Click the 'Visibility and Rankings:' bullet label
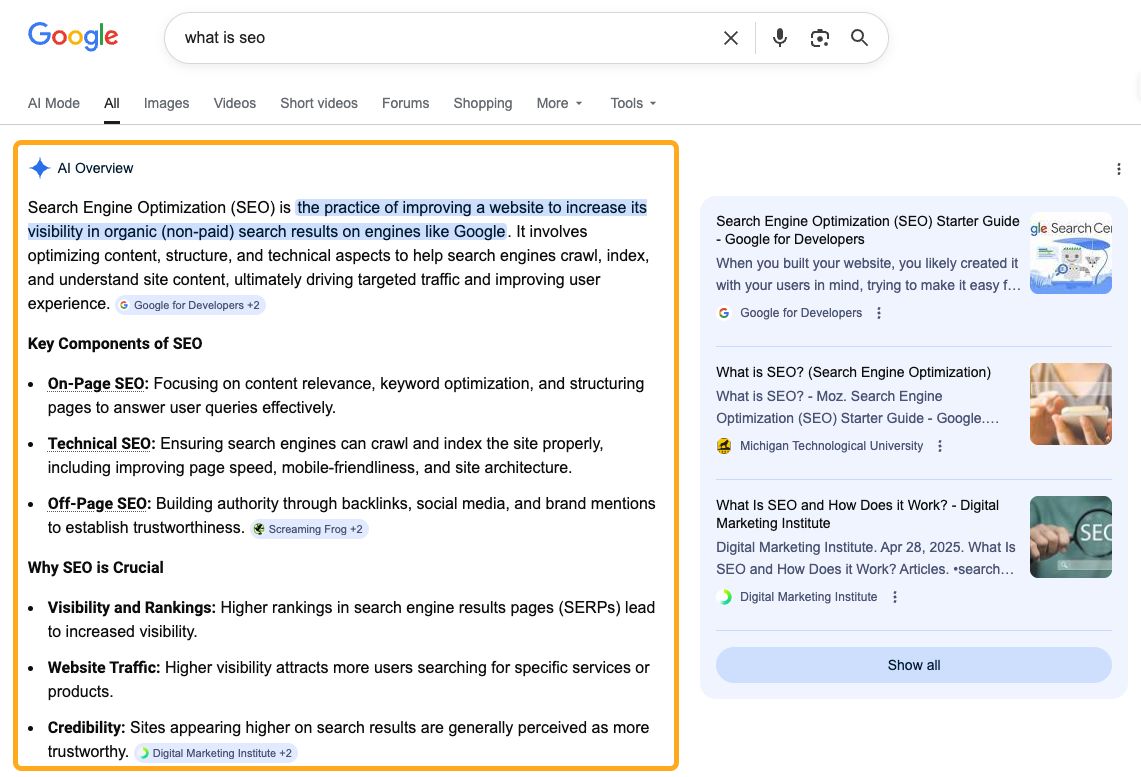Viewport: 1141px width, 777px height. point(132,607)
